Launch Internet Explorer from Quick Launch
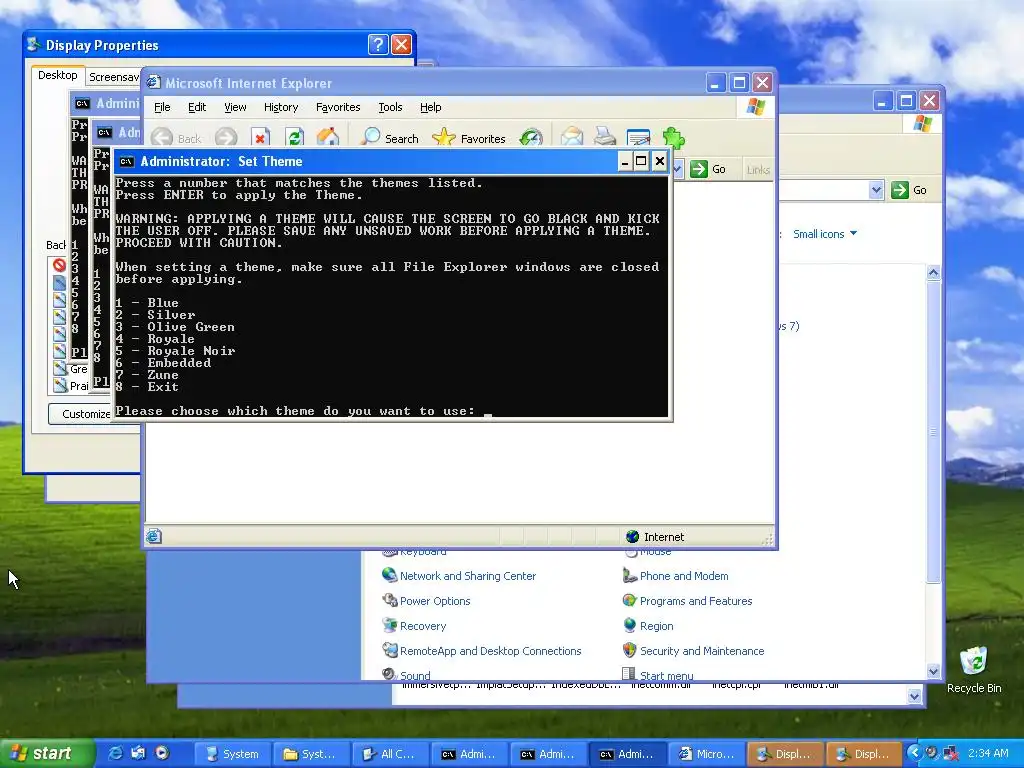The height and width of the screenshot is (768, 1024). click(x=115, y=753)
